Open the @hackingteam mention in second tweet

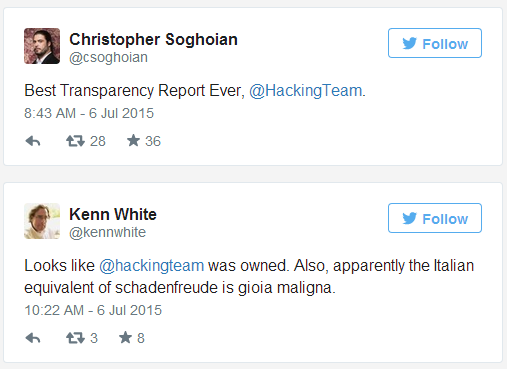pos(152,266)
